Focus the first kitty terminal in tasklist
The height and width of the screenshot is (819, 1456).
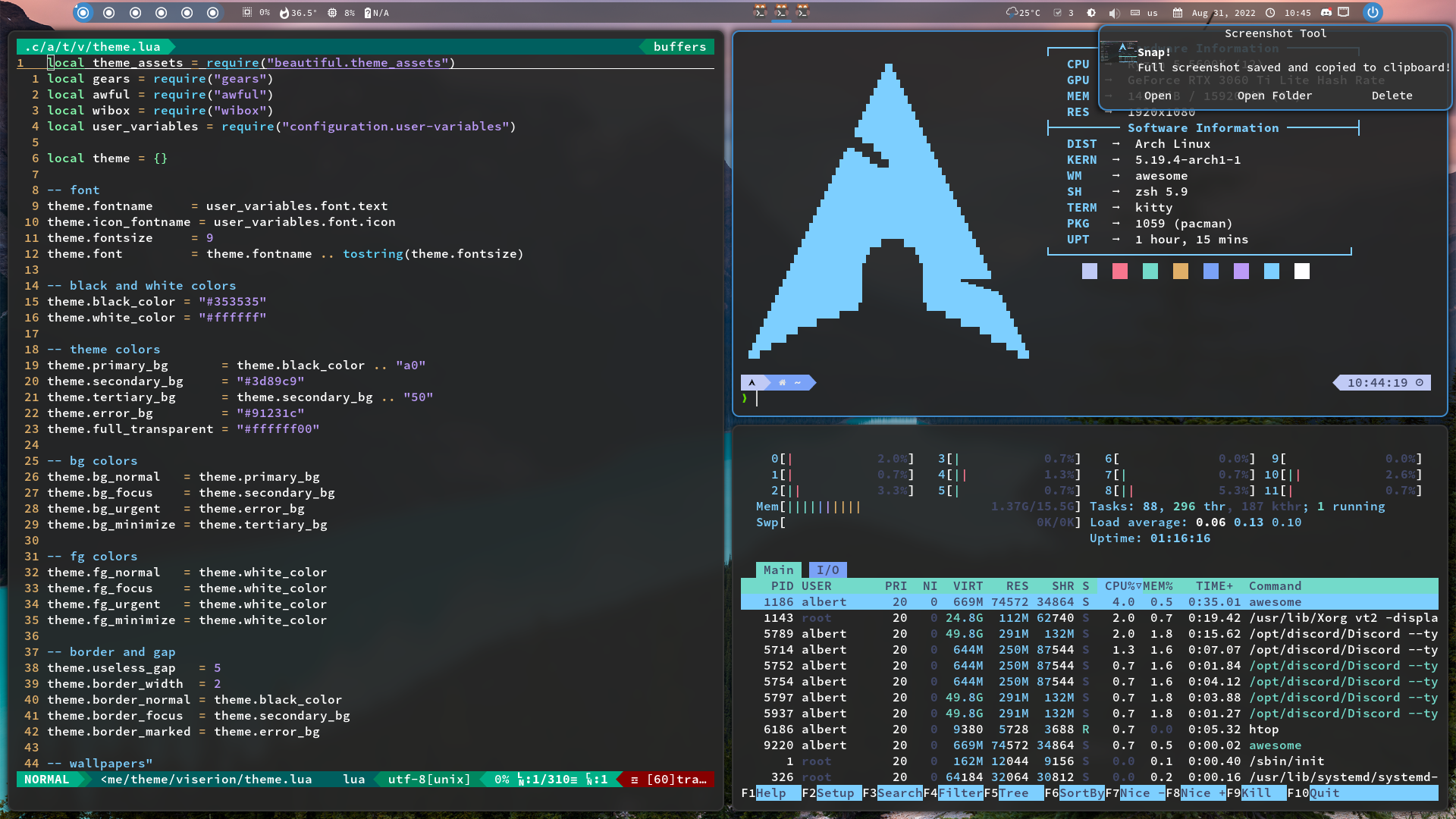(x=760, y=11)
